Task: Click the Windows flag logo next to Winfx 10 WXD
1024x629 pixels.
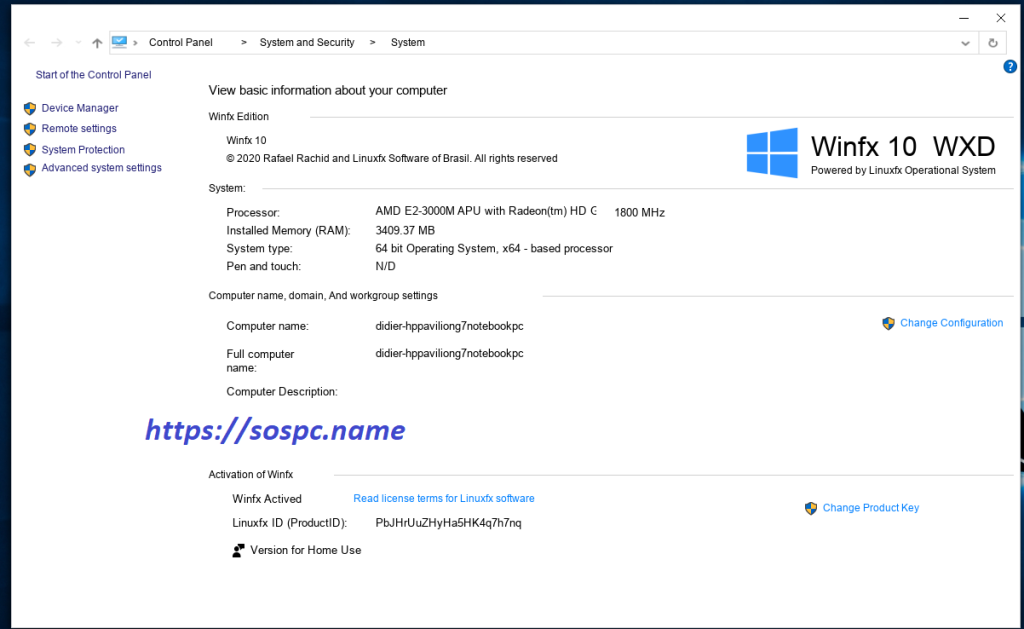Action: [x=771, y=152]
